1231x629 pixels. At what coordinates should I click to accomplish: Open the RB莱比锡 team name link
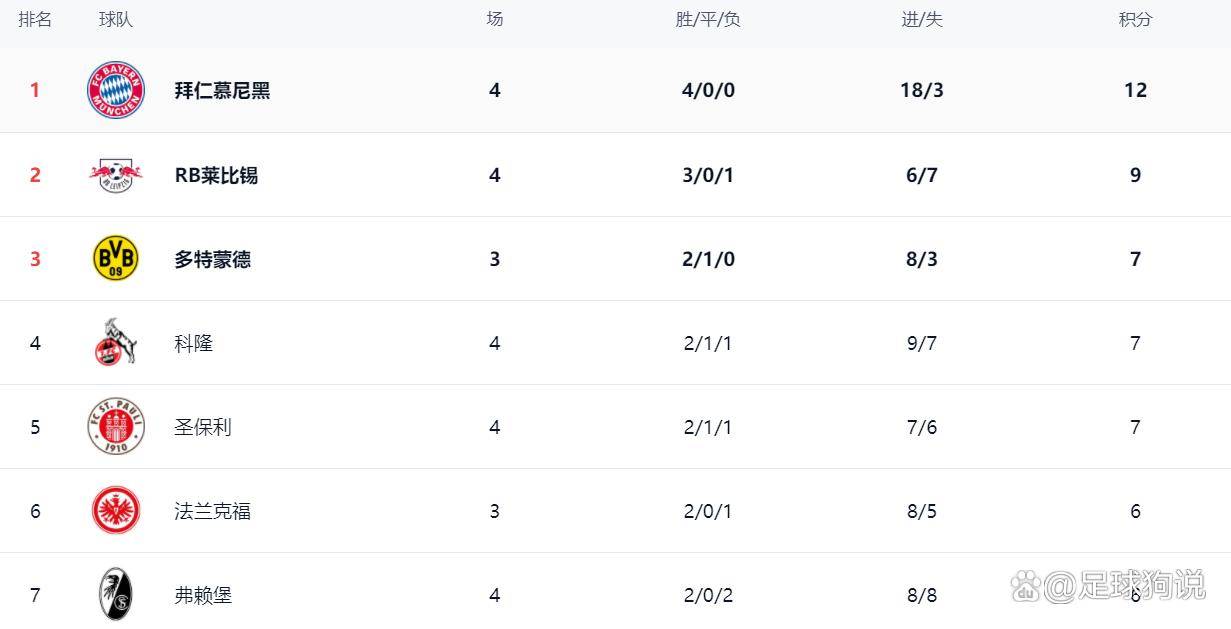tap(216, 175)
